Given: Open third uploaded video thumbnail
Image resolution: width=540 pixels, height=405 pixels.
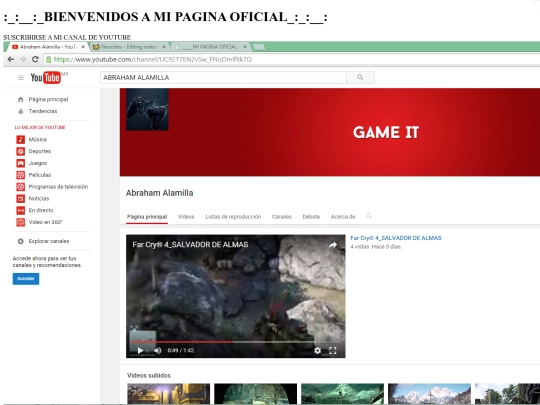Looking at the screenshot, I should 342,394.
